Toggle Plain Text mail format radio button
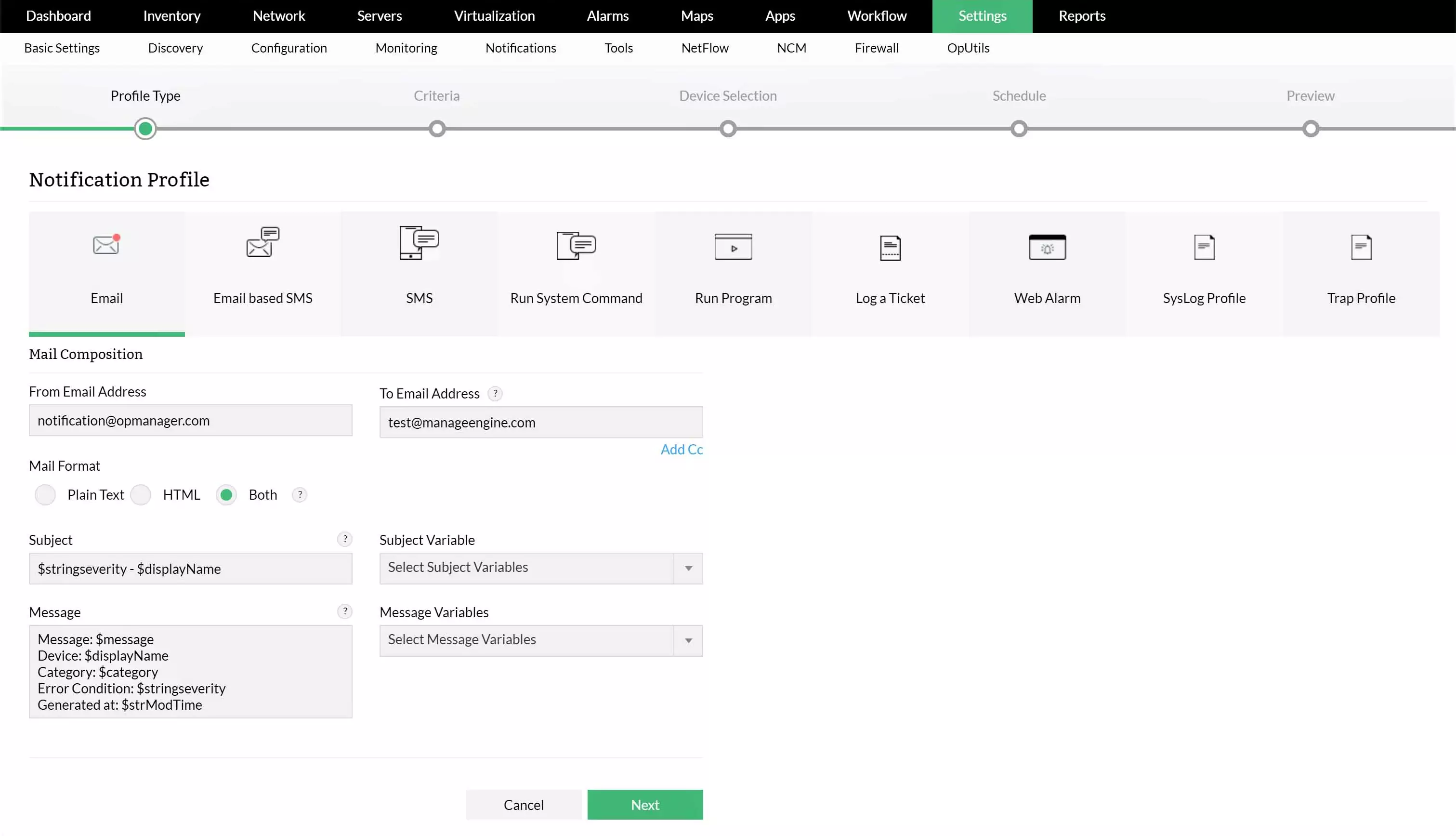Viewport: 1456px width, 836px height. [46, 494]
